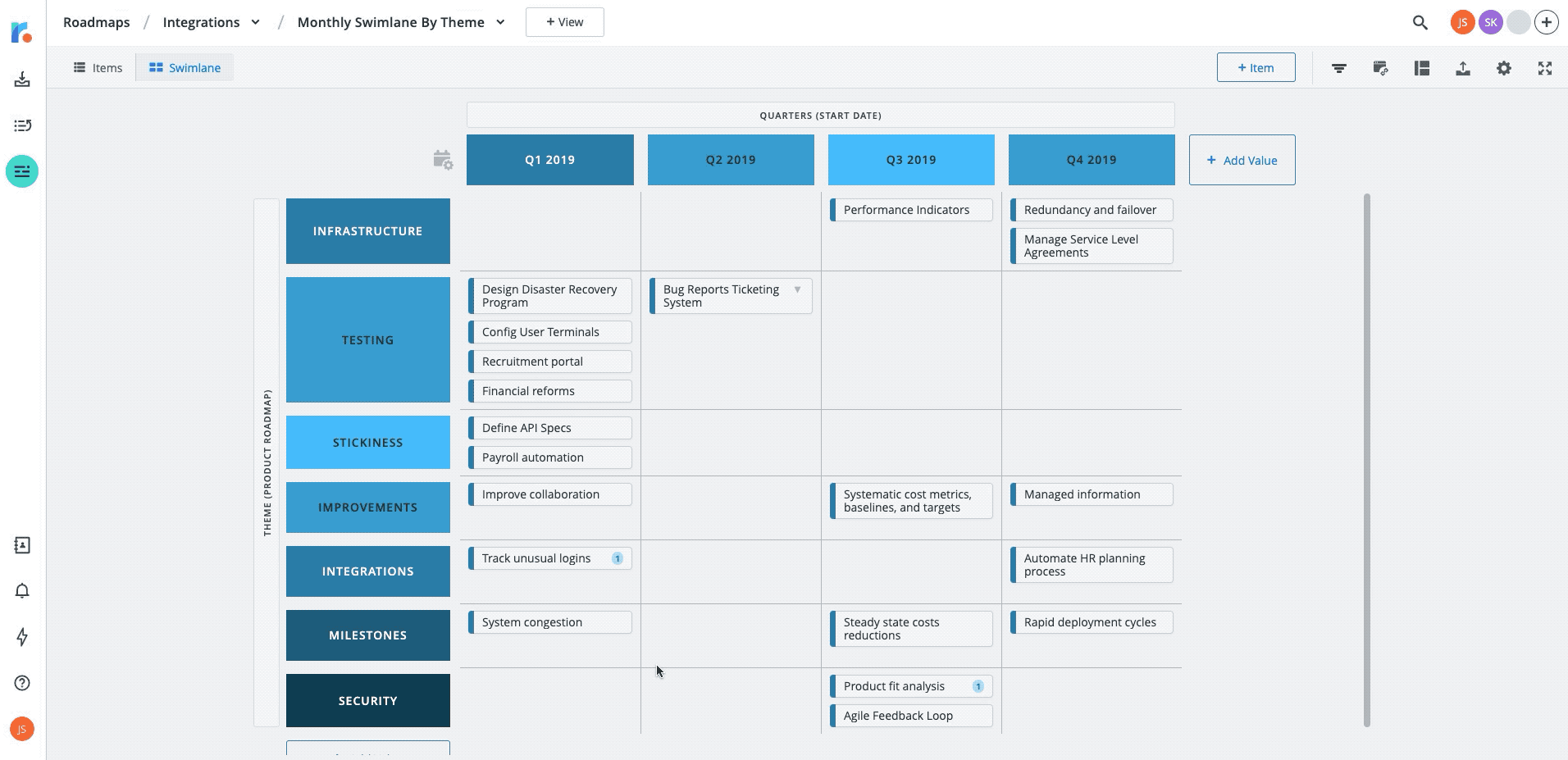This screenshot has height=760, width=1568.
Task: Select the Q4 2019 column header
Action: click(x=1092, y=160)
